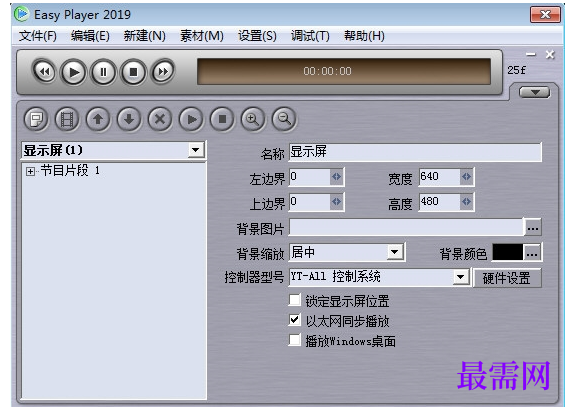Image resolution: width=569 pixels, height=407 pixels.
Task: Start playback with the play button
Action: coord(74,72)
